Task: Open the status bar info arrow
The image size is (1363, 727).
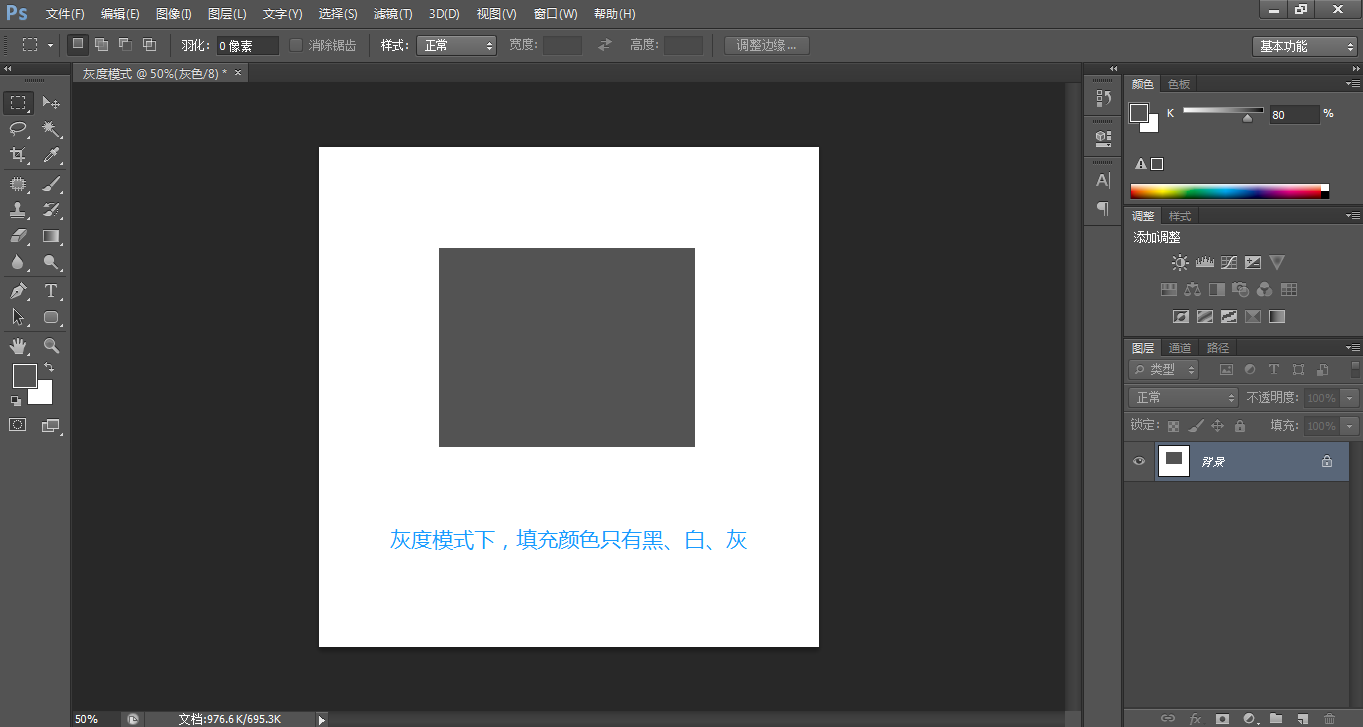Action: coord(321,719)
